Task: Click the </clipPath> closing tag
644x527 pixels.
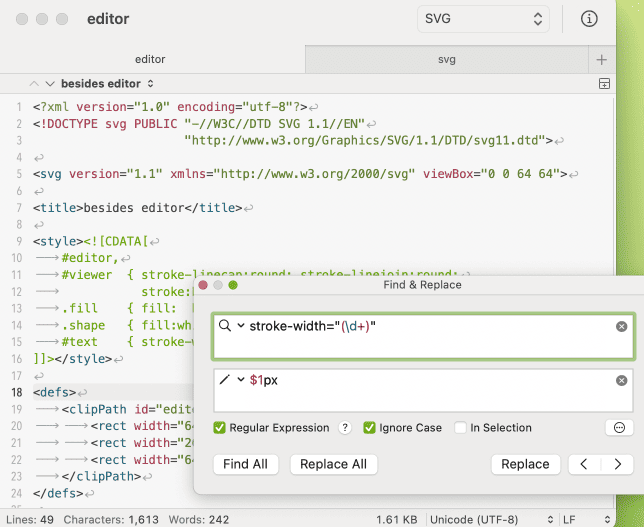Action: tap(101, 476)
